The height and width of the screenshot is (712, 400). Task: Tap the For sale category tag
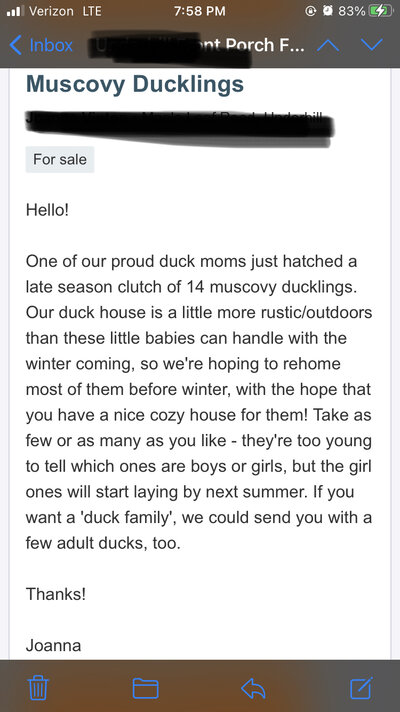pos(60,159)
